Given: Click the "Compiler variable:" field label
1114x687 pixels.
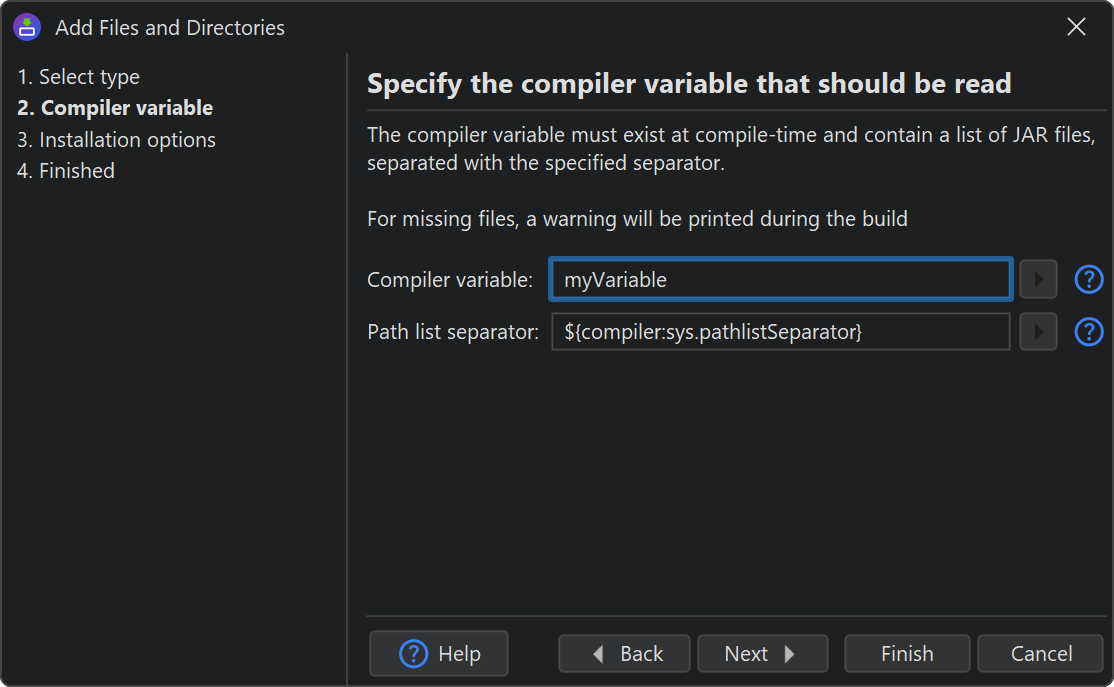Looking at the screenshot, I should click(450, 280).
